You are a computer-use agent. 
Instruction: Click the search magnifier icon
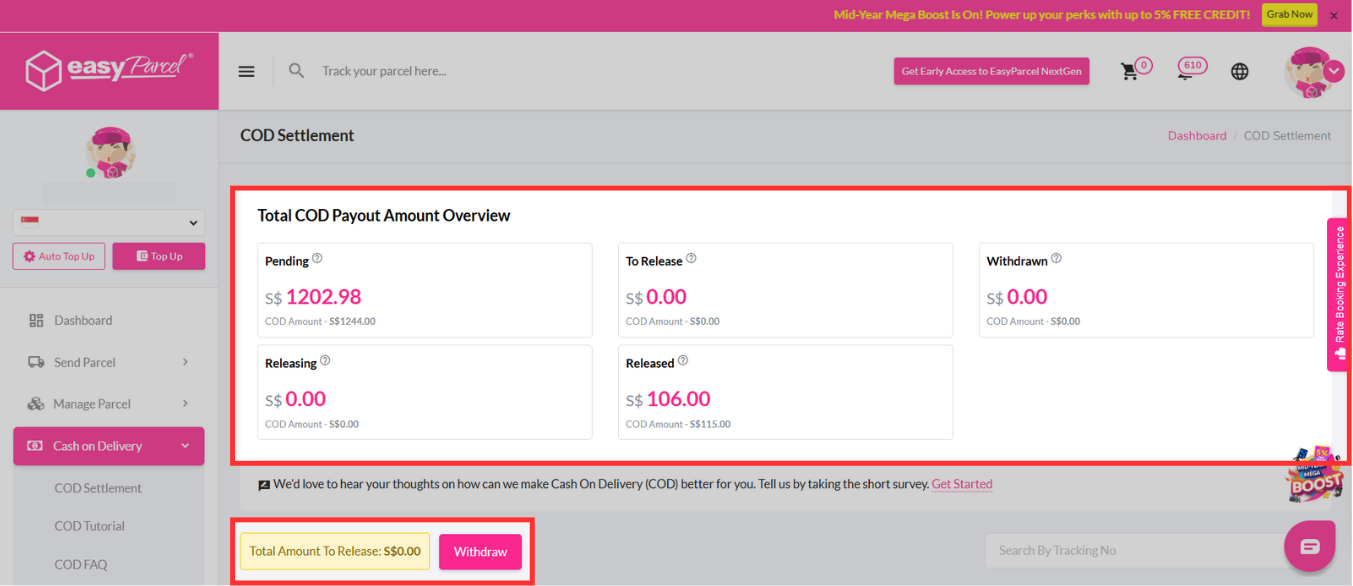[296, 71]
